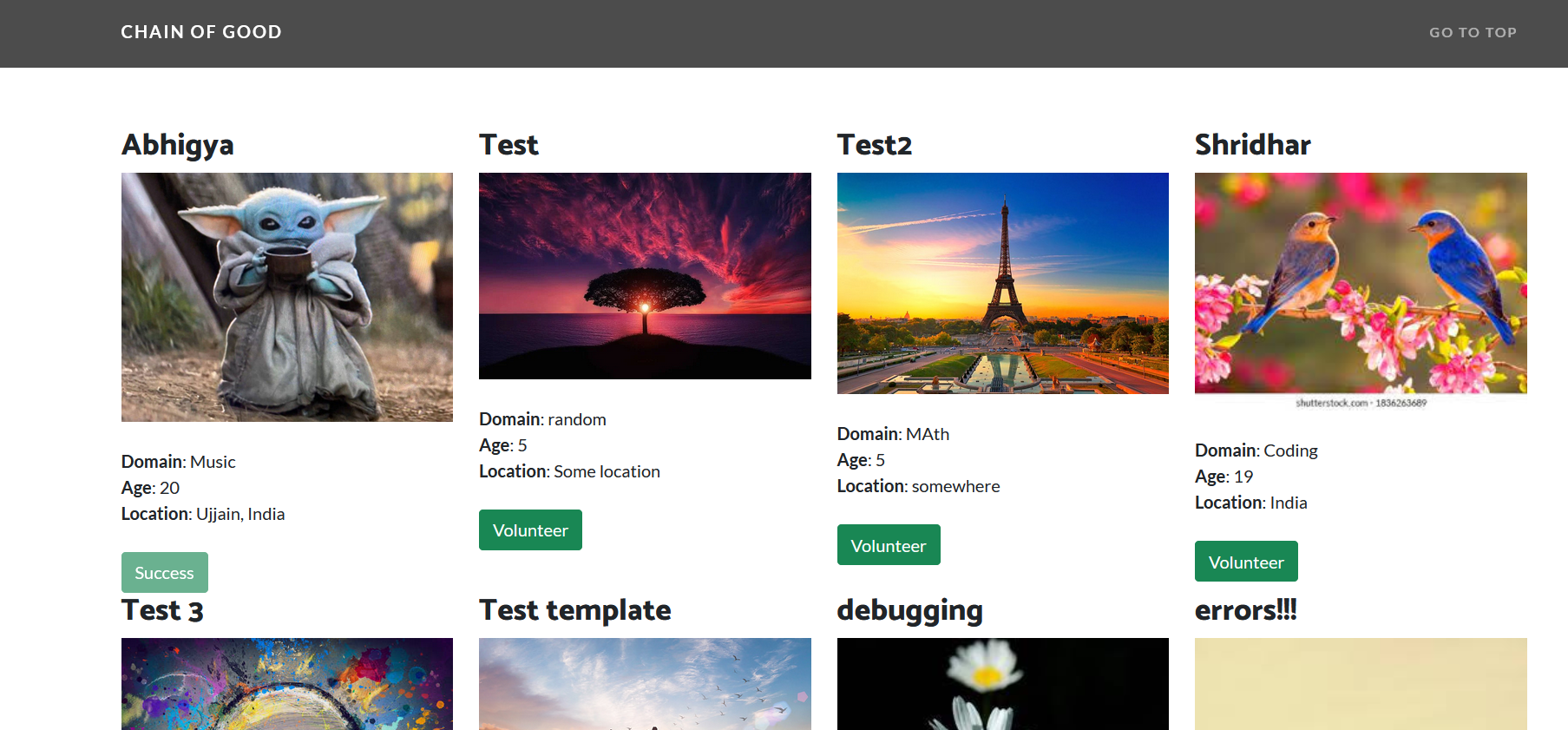1568x730 pixels.
Task: Click the Domain: random text
Action: click(542, 419)
